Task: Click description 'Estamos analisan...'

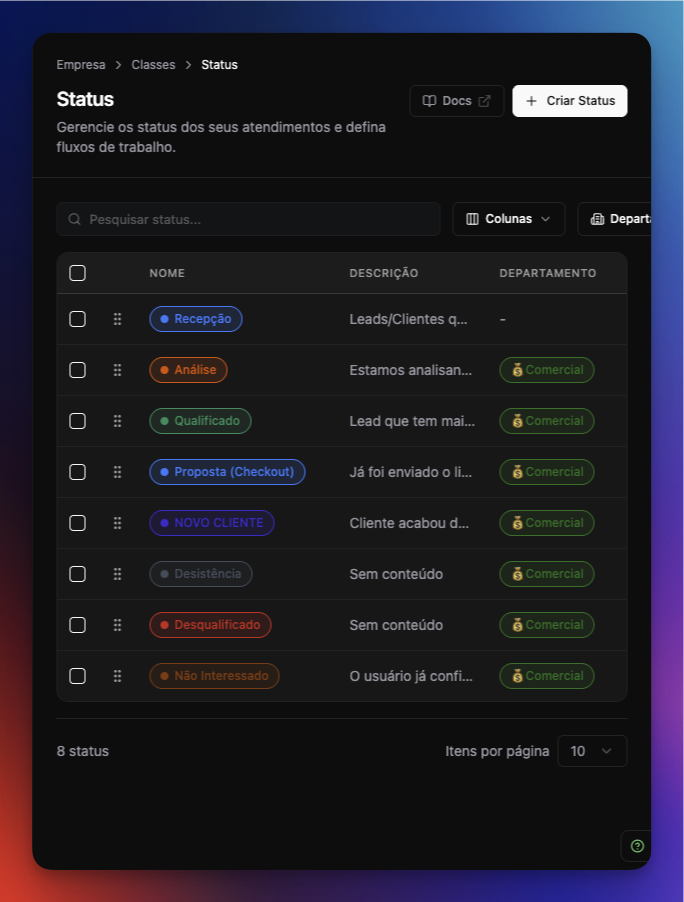Action: coord(411,370)
